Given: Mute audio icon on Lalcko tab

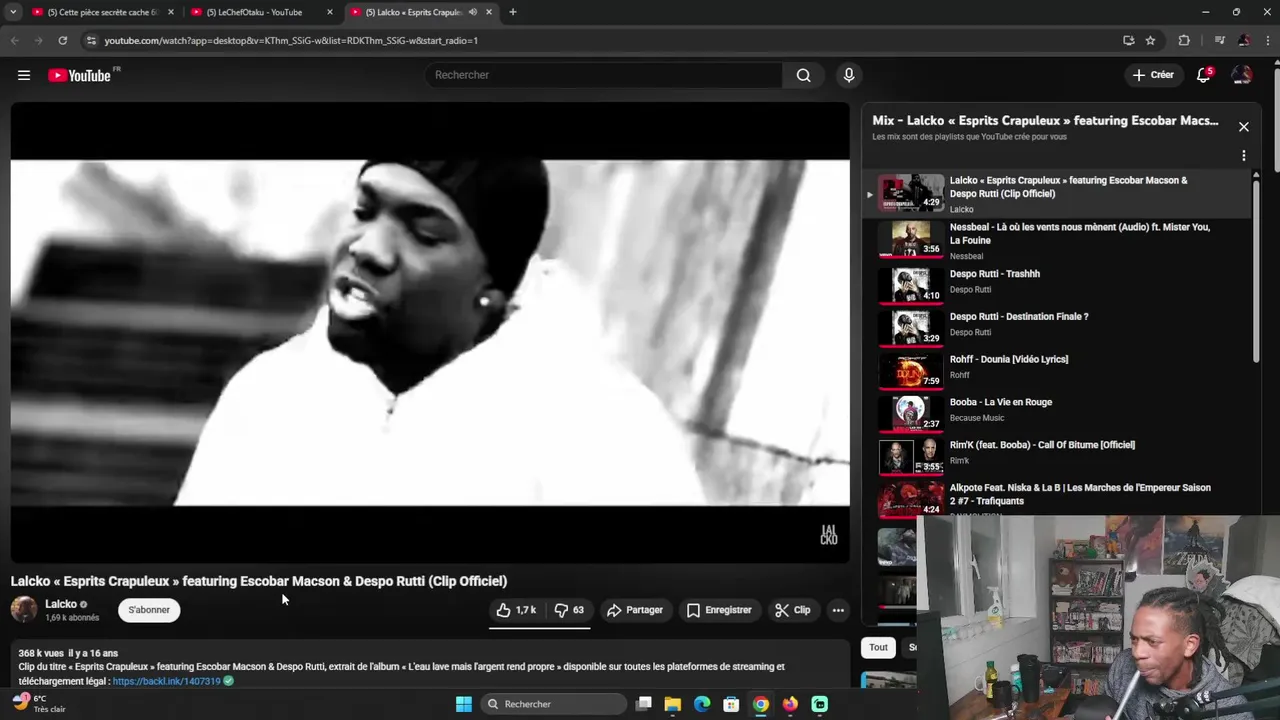Looking at the screenshot, I should 472,12.
